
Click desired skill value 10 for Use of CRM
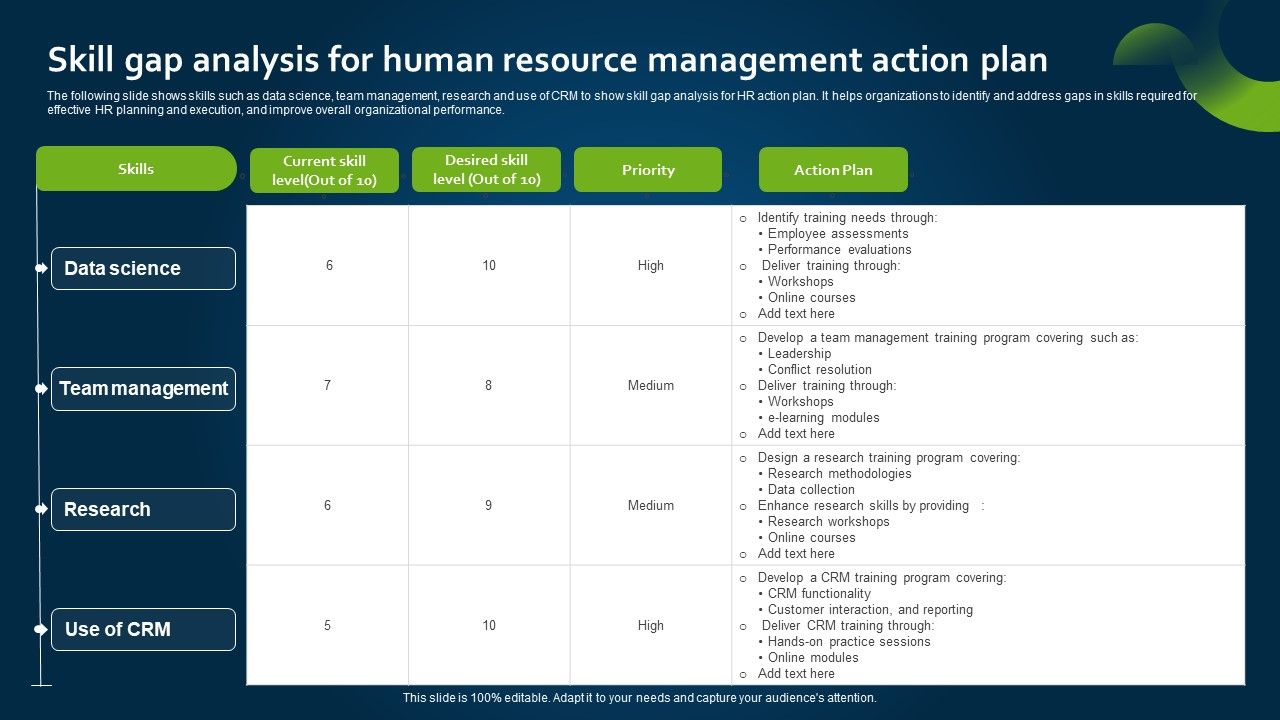click(x=489, y=625)
